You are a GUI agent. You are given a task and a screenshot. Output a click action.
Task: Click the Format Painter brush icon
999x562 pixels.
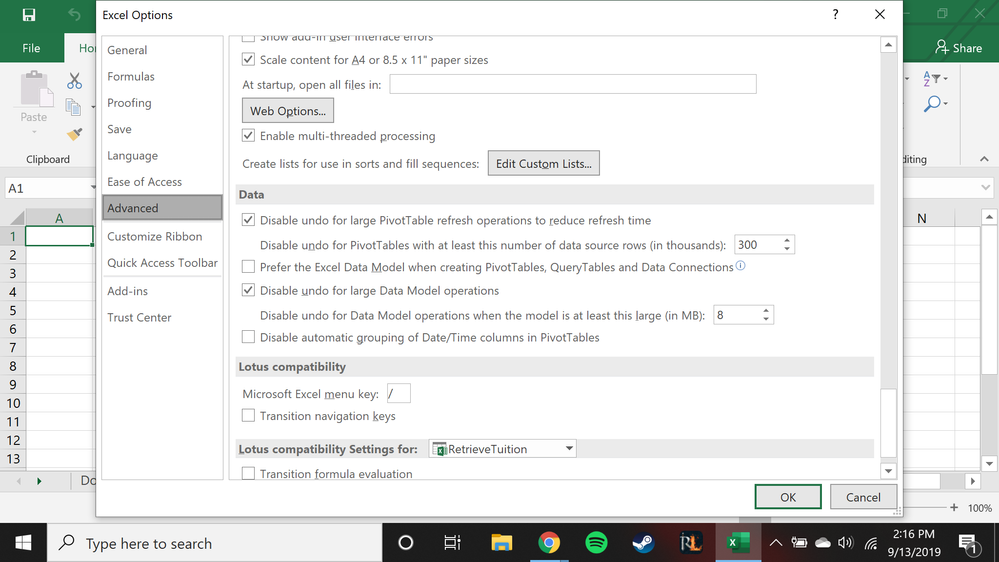75,134
